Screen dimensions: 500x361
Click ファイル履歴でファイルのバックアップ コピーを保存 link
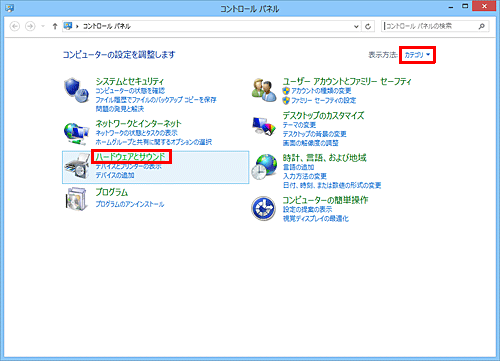click(156, 100)
